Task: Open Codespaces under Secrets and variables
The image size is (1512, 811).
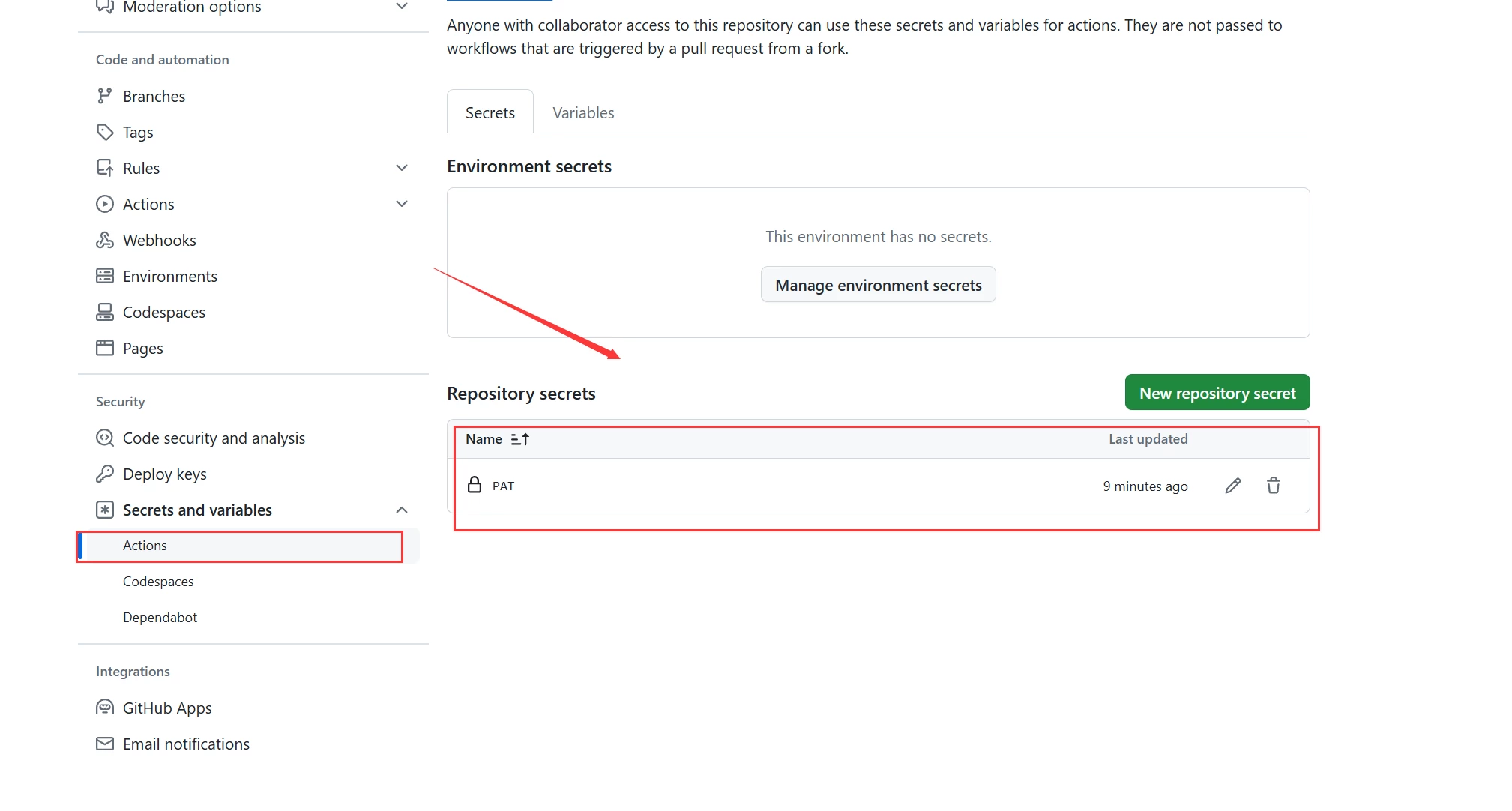Action: (x=158, y=582)
